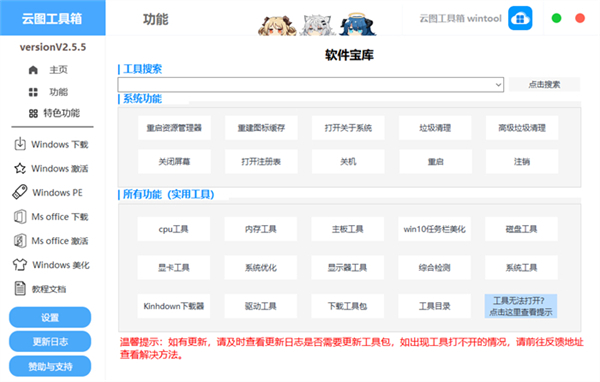The width and height of the screenshot is (600, 382).
Task: Select the 功能 grid icon in sidebar
Action: point(33,92)
